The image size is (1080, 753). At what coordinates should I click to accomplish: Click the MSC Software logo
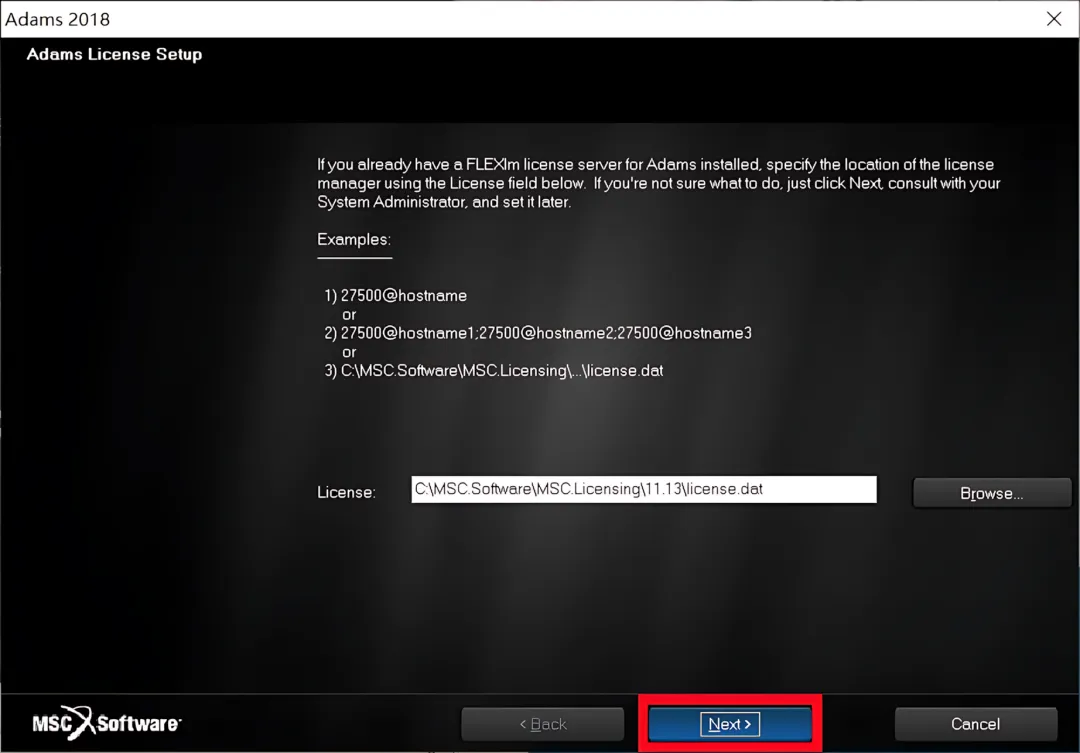coord(107,723)
